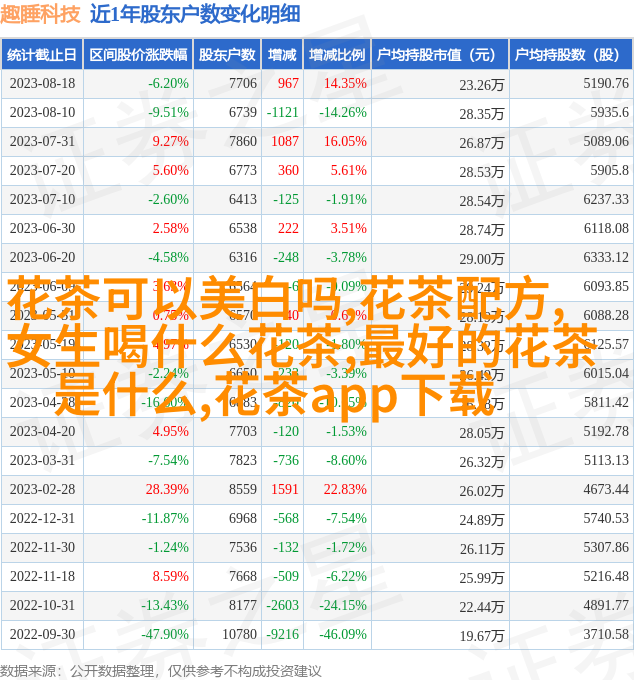This screenshot has height=680, width=634.
Task: Click the -9216 change value
Action: point(282,635)
